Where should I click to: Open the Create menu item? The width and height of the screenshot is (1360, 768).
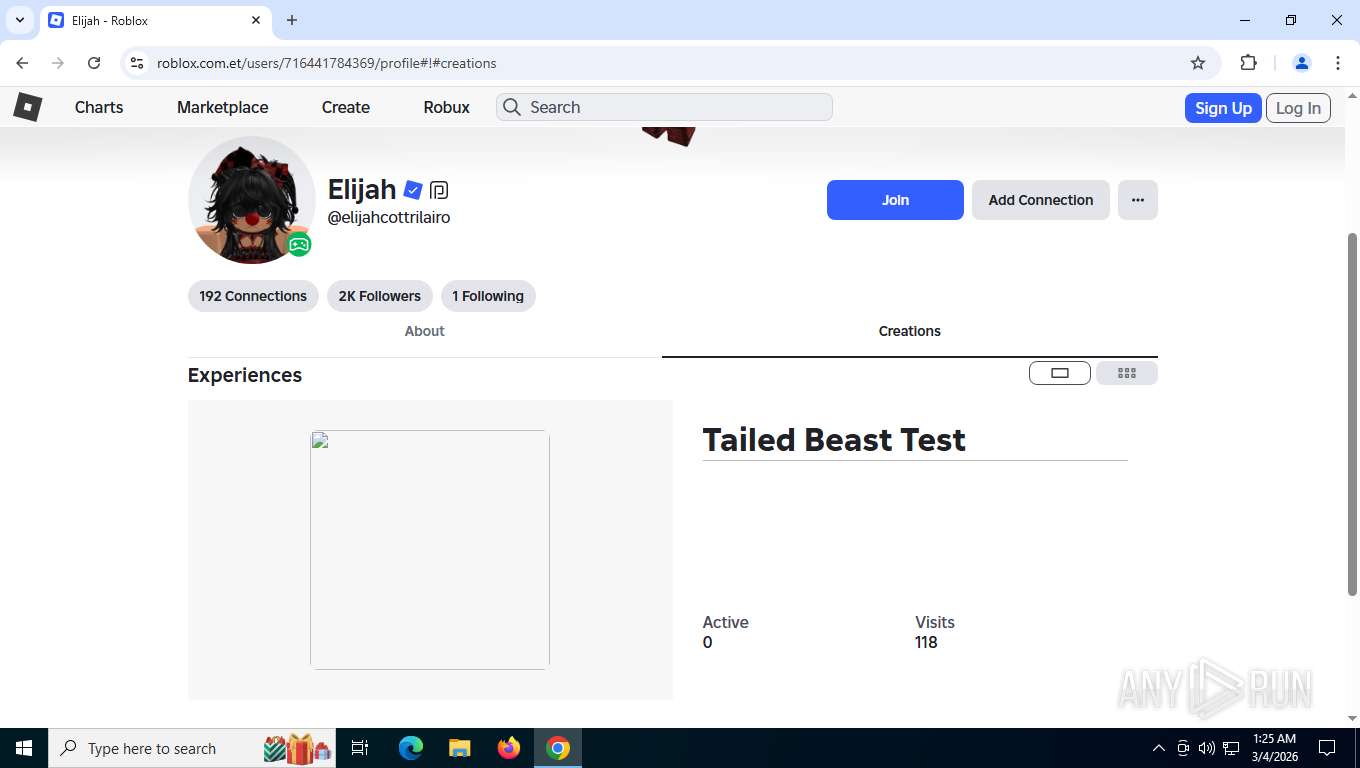346,107
